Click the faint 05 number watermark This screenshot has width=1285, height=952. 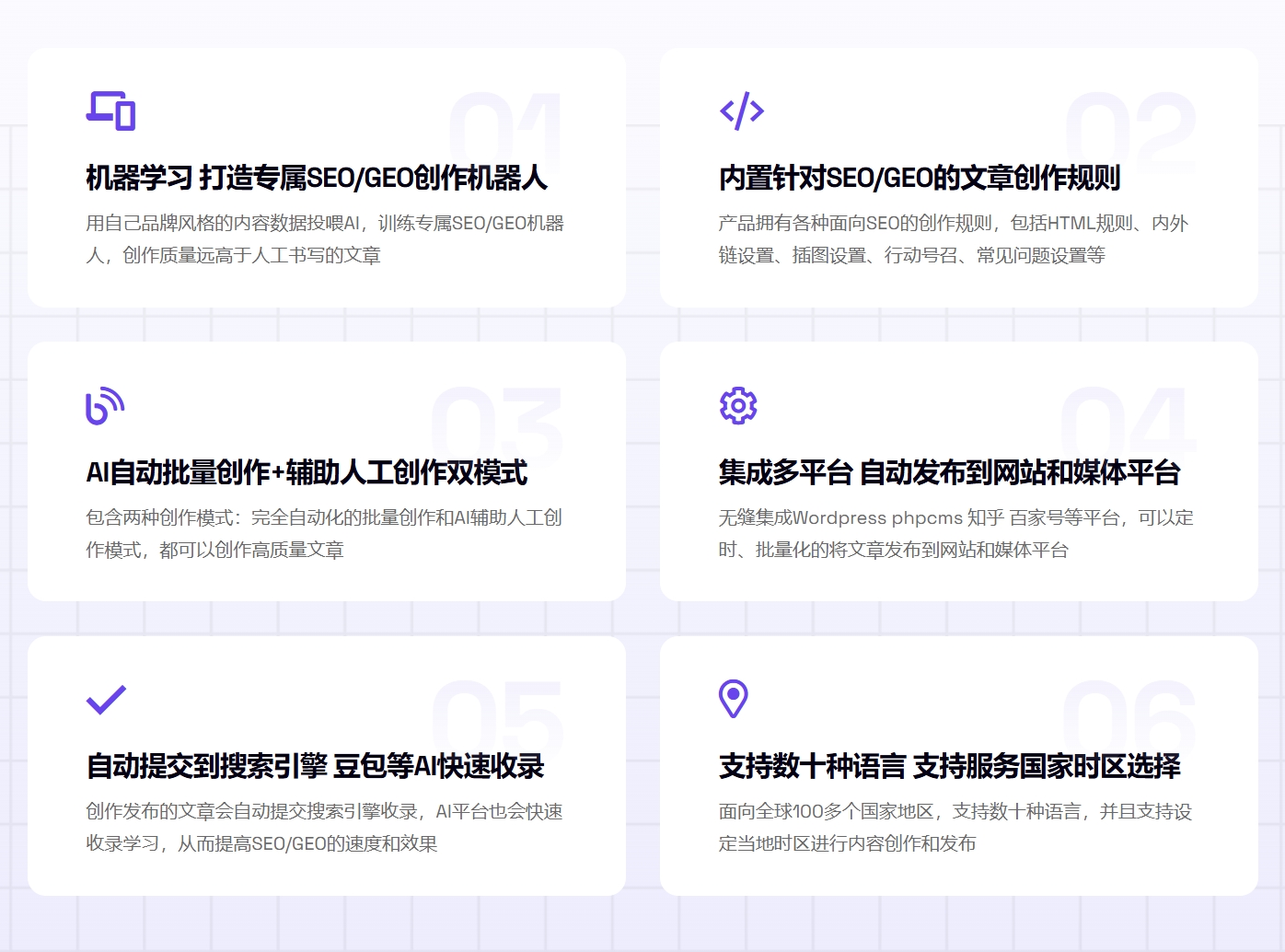[x=497, y=718]
